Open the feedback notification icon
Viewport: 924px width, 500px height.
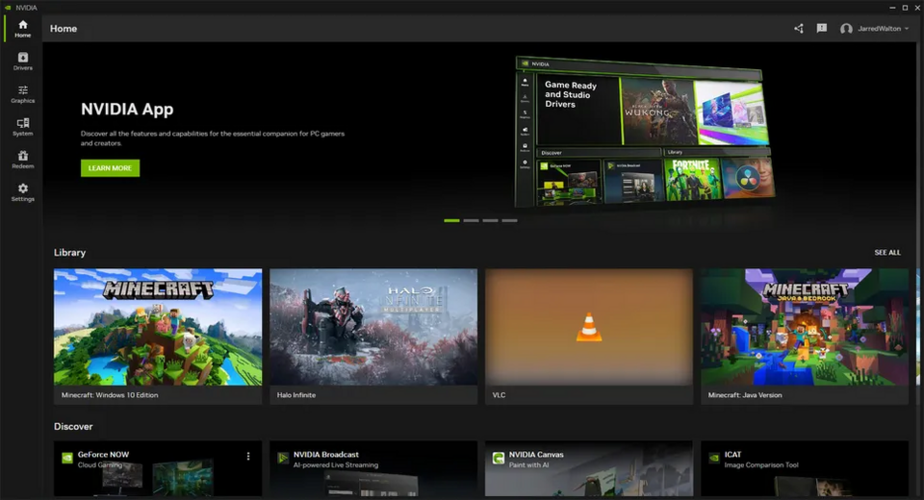(x=821, y=29)
